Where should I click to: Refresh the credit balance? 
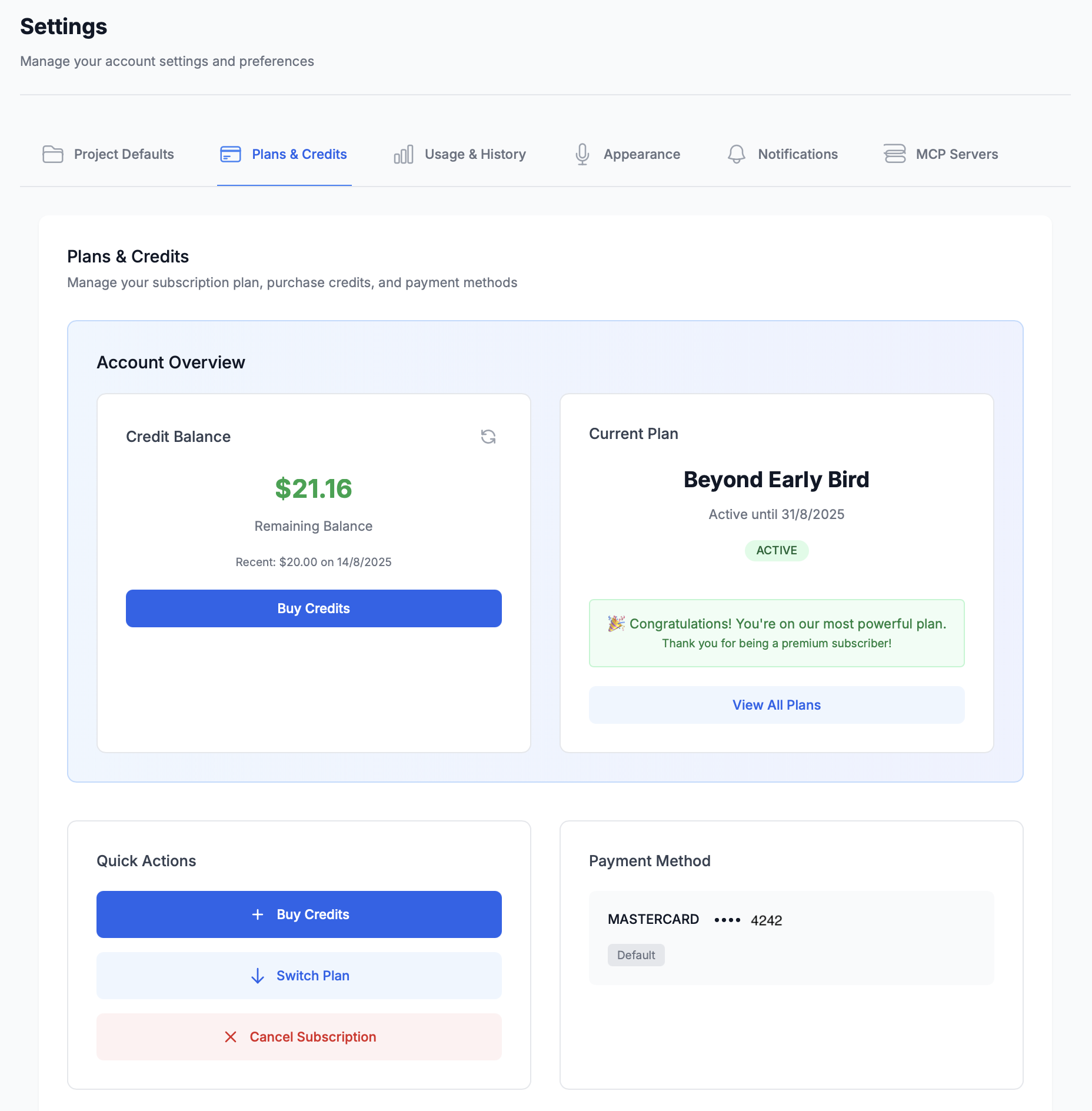click(x=488, y=436)
